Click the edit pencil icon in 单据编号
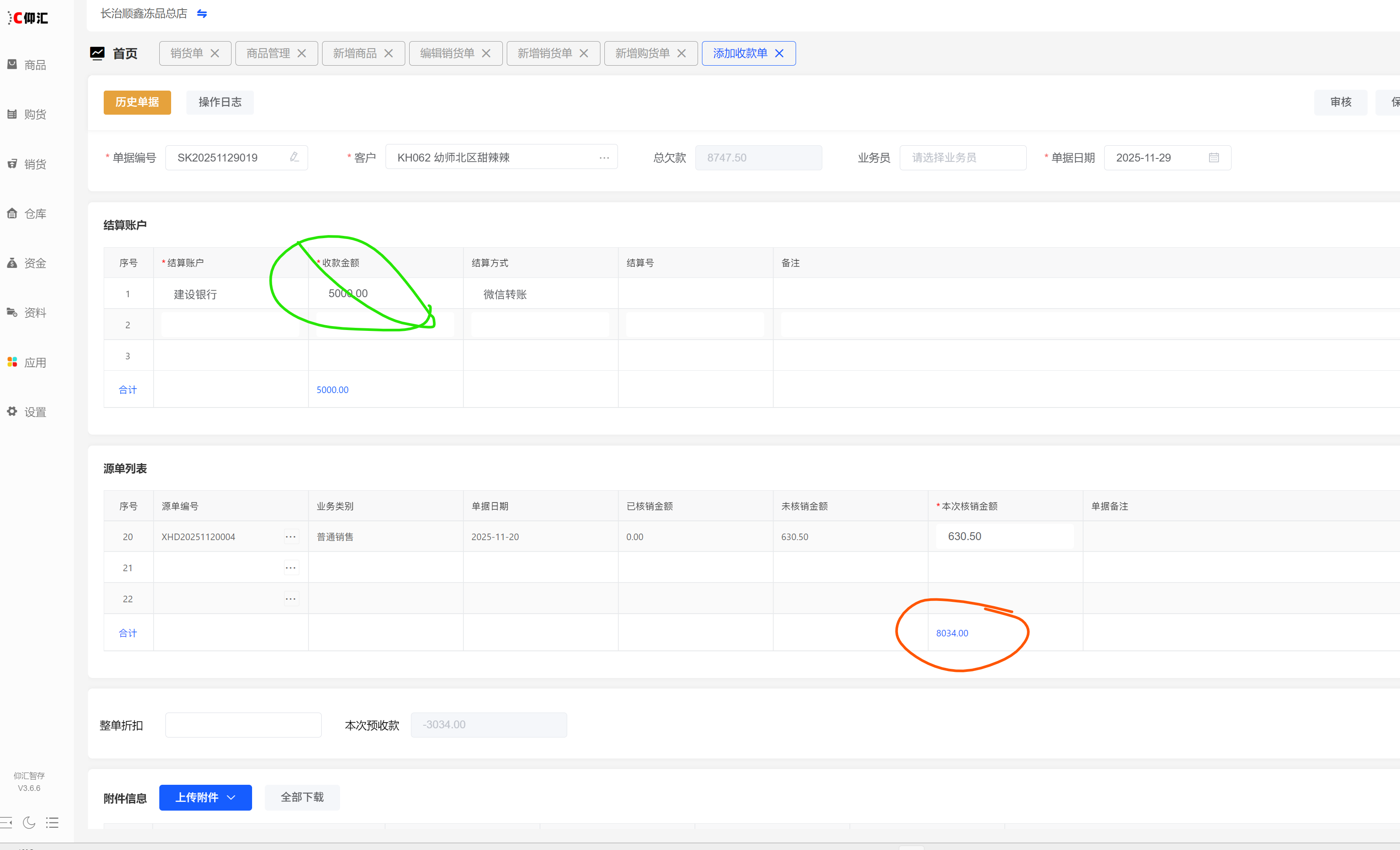 (294, 157)
